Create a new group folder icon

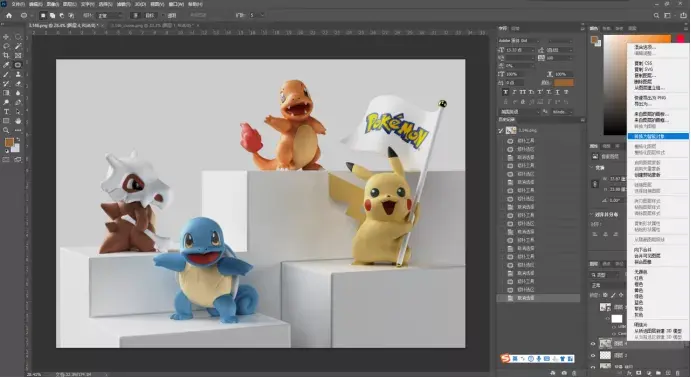(x=658, y=373)
